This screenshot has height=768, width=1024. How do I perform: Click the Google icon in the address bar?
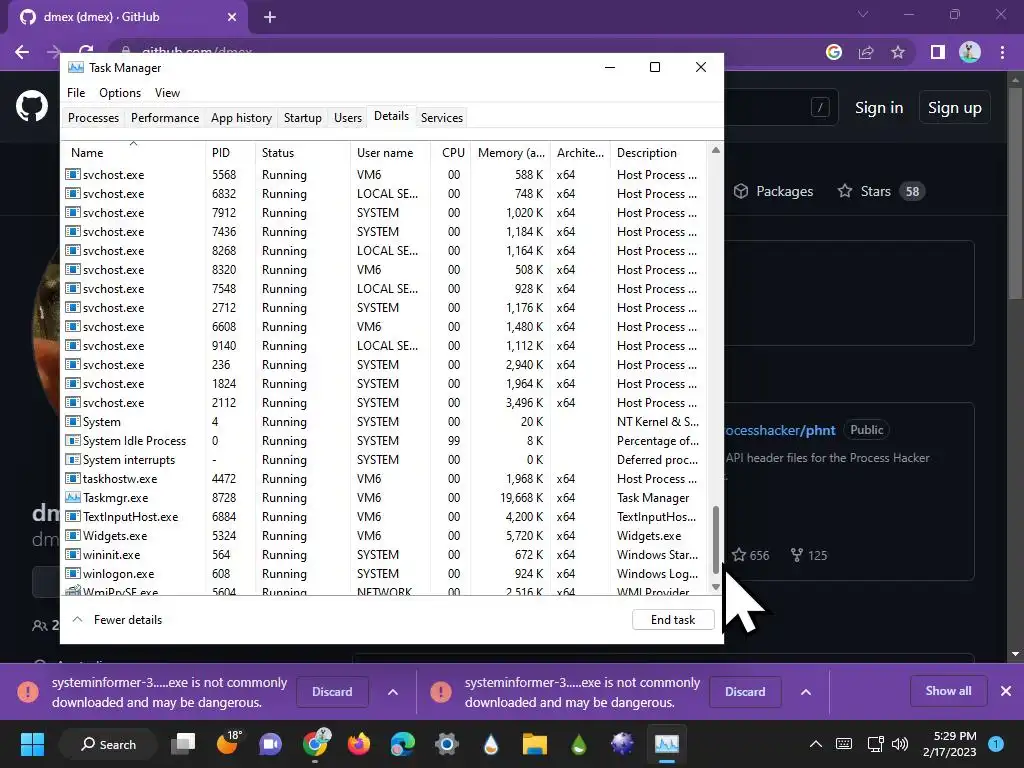834,52
